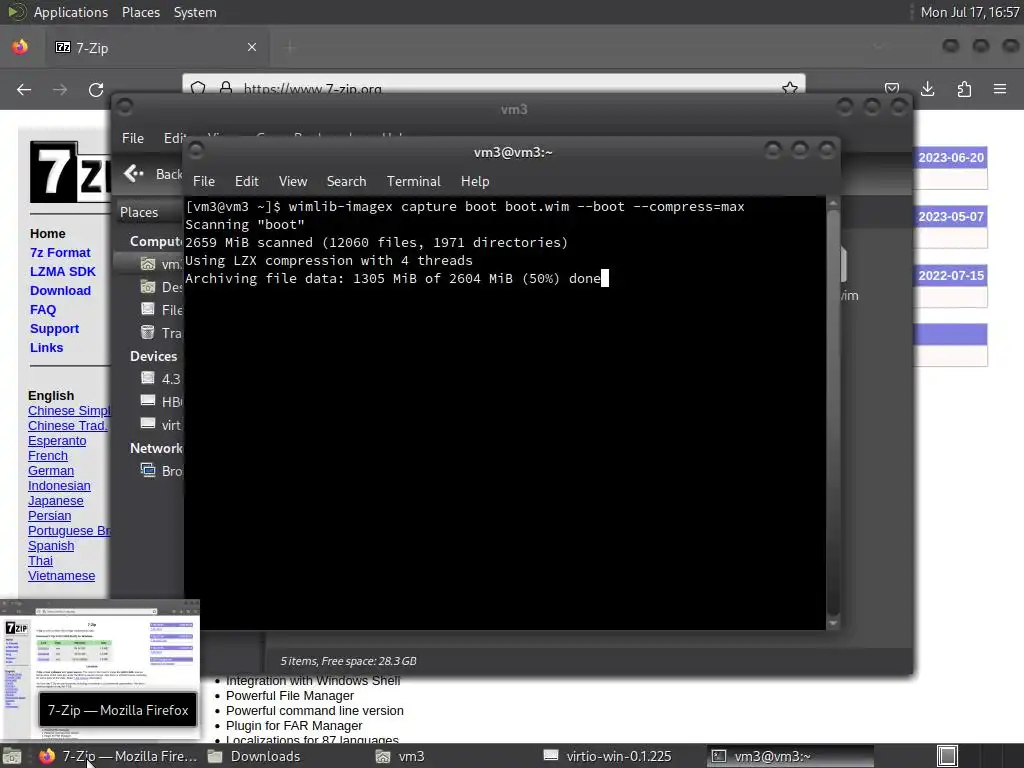Screen dimensions: 1024x768
Task: Open Firefox downloads panel
Action: 927,89
